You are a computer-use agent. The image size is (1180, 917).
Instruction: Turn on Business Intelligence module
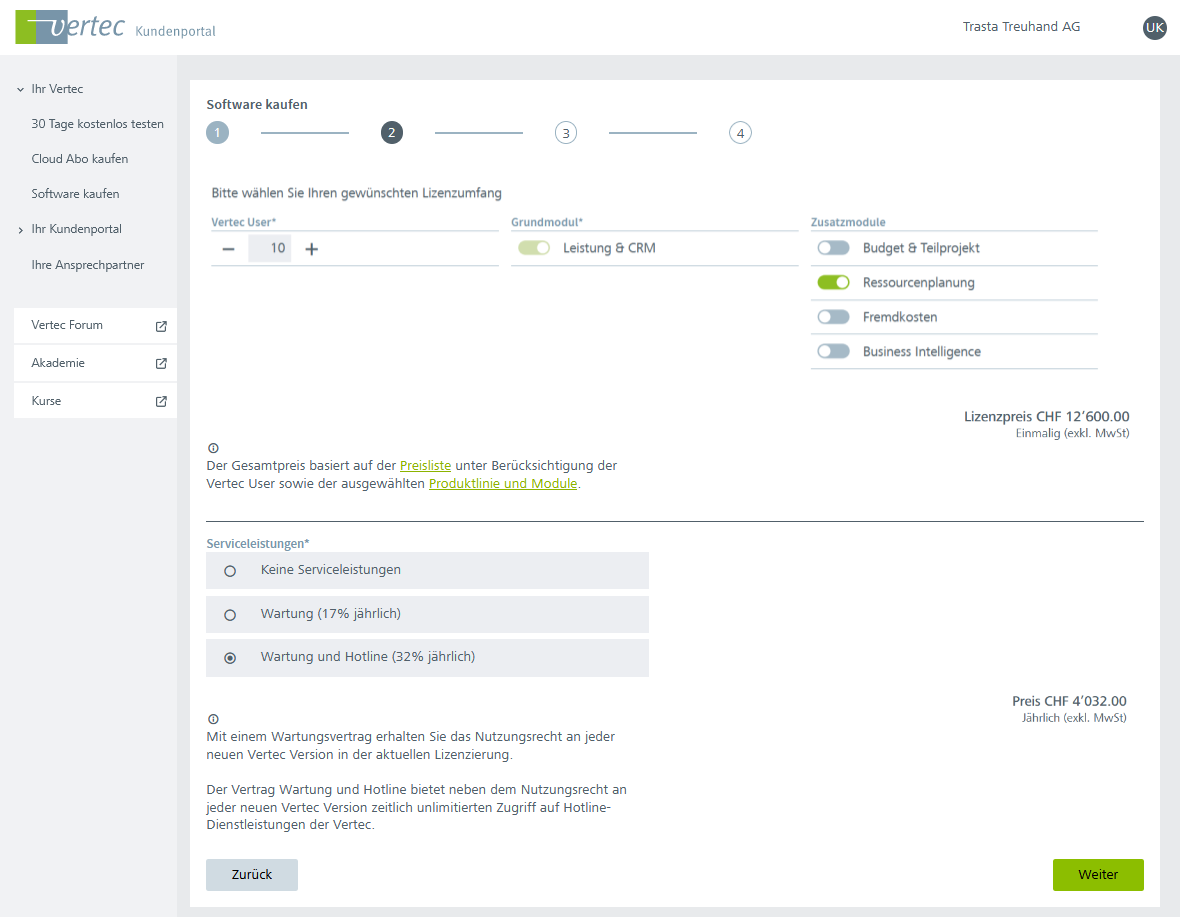point(833,351)
